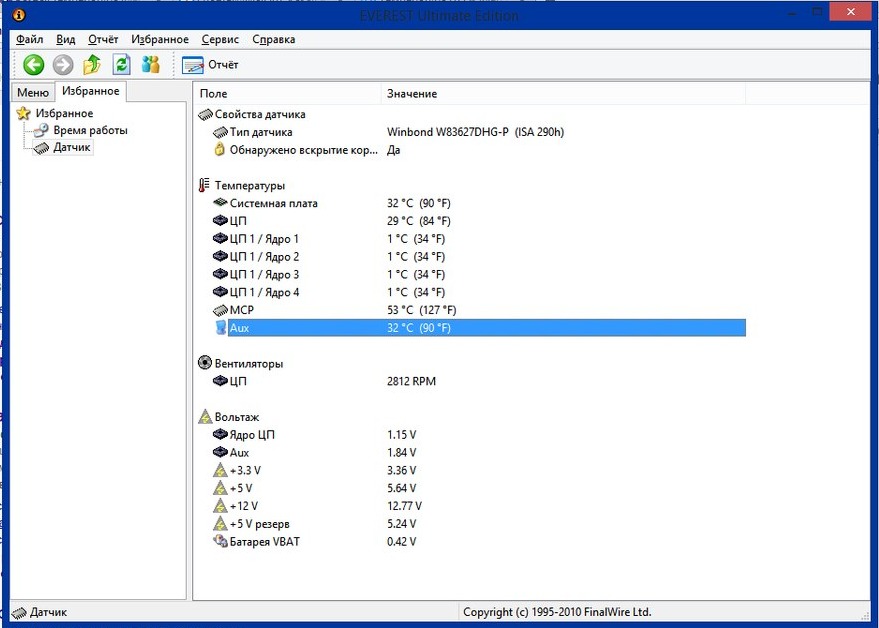
Task: Click the Значение column header
Action: pyautogui.click(x=412, y=94)
